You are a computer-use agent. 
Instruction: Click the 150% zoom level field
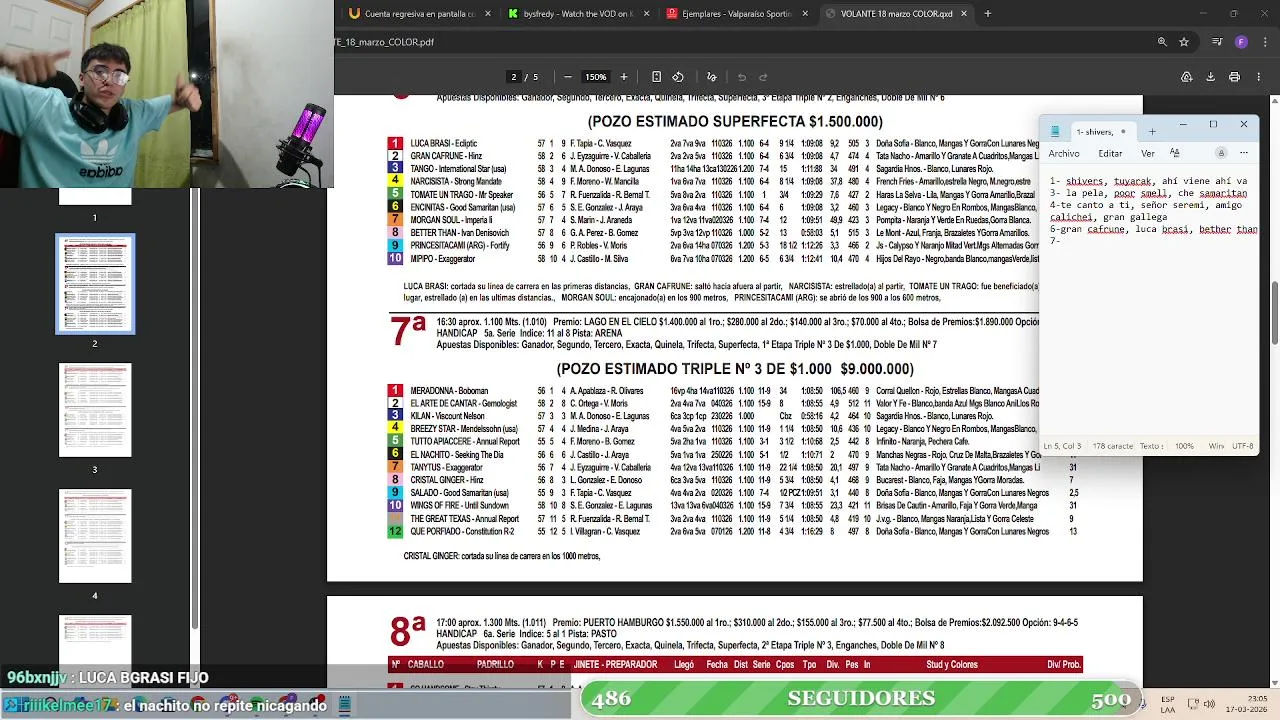596,77
